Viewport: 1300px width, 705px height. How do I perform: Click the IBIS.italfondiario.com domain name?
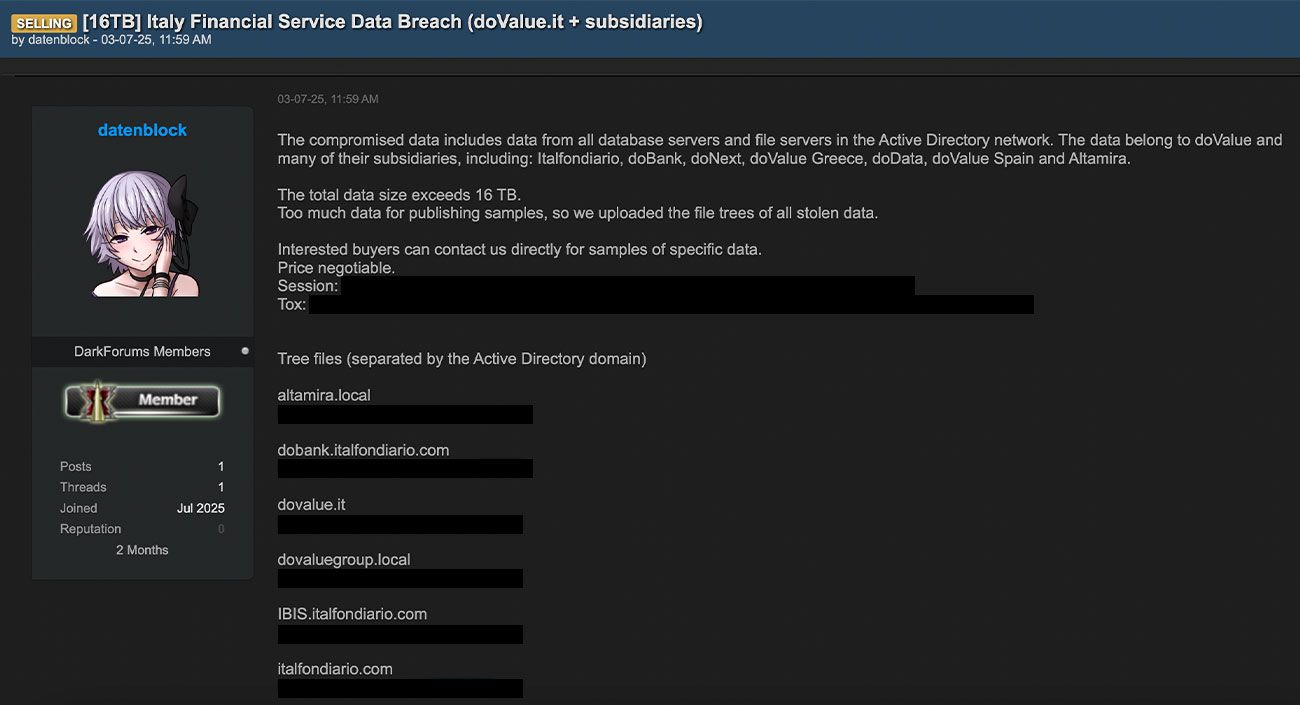[x=352, y=614]
